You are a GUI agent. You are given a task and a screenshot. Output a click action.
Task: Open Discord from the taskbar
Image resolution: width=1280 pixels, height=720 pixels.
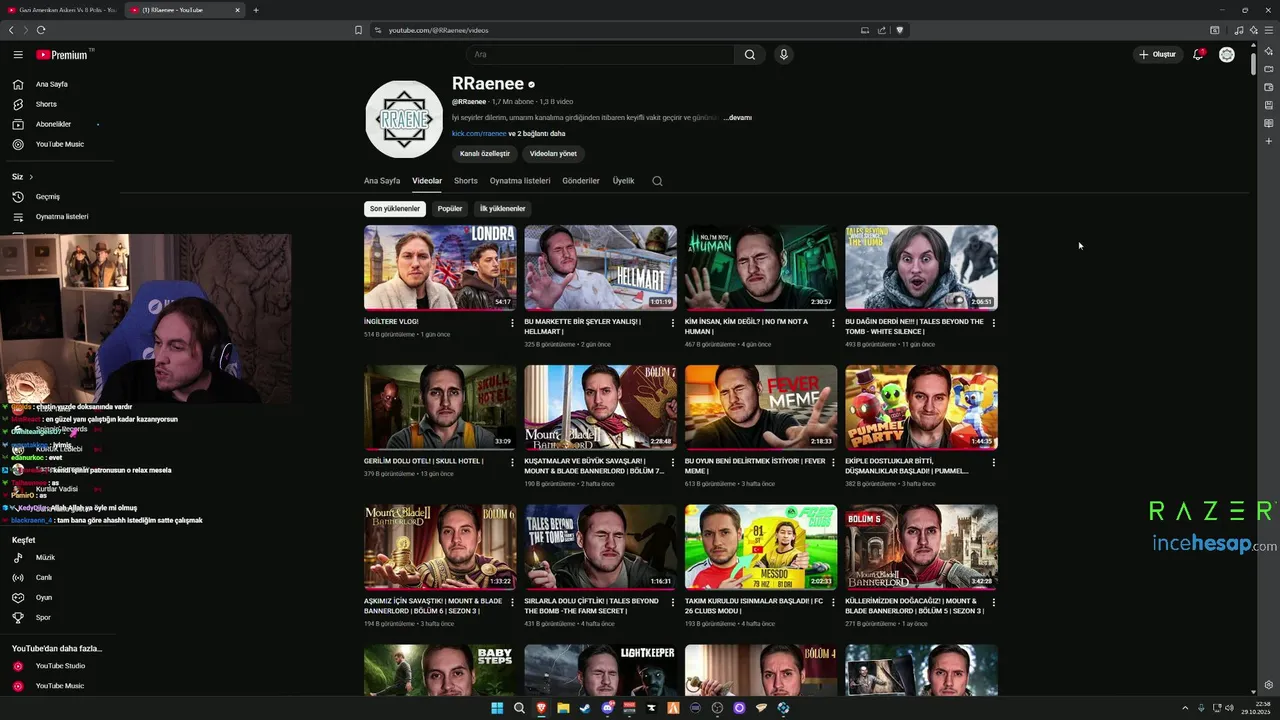(x=607, y=708)
